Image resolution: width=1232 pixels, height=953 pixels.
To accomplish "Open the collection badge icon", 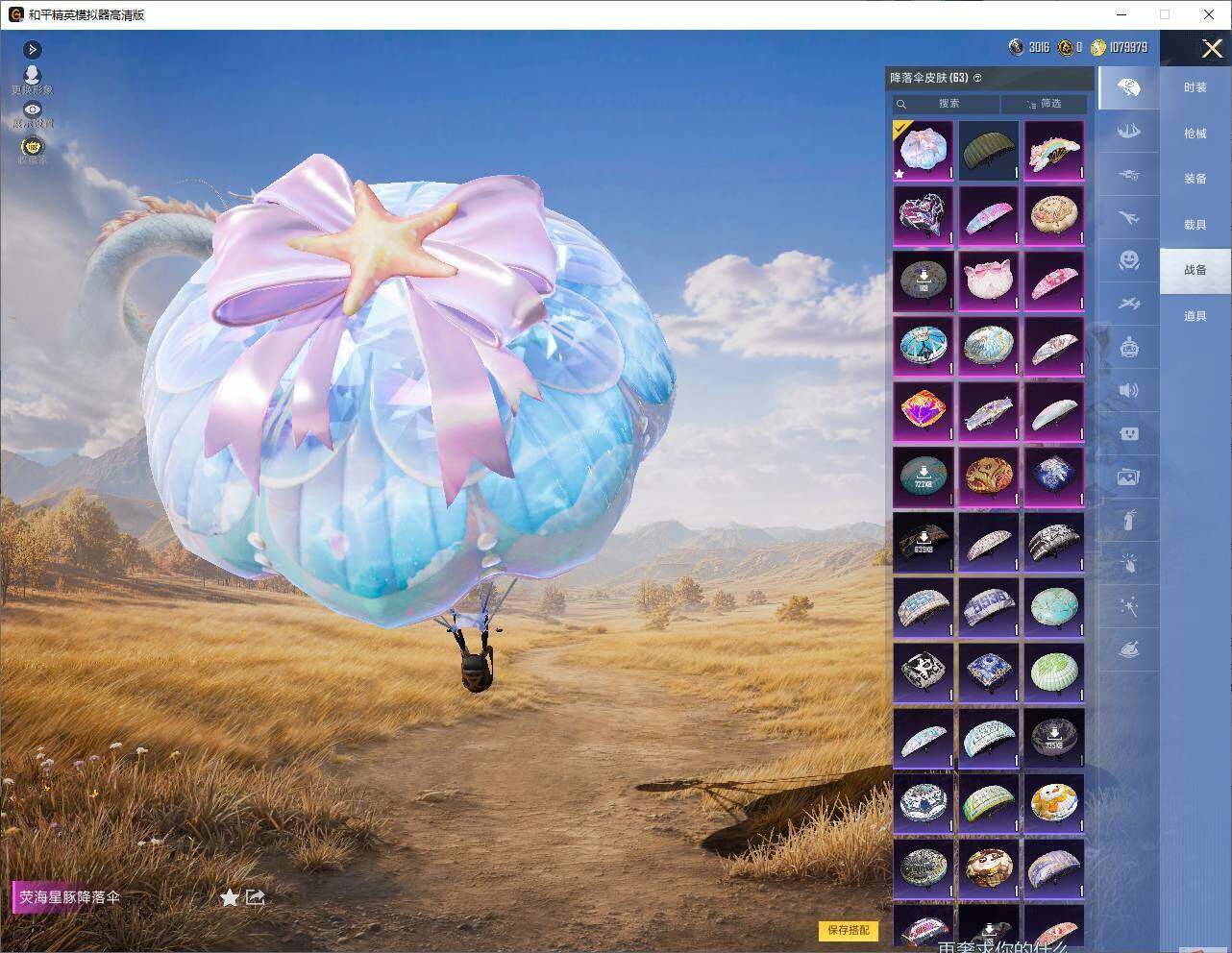I will (x=32, y=146).
